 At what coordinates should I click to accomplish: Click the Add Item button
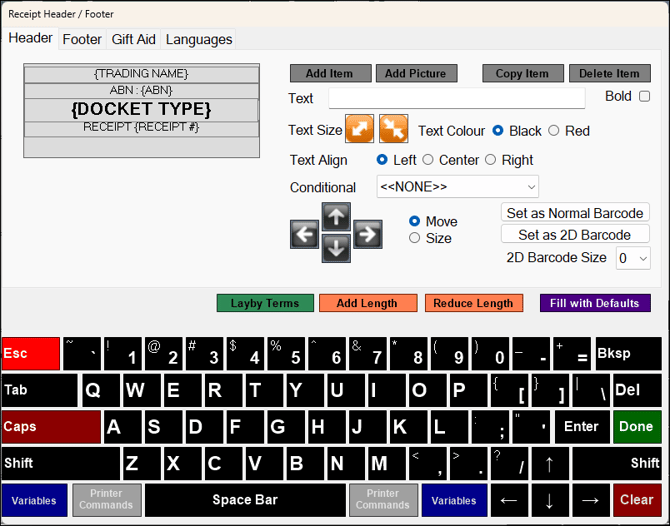[x=330, y=73]
